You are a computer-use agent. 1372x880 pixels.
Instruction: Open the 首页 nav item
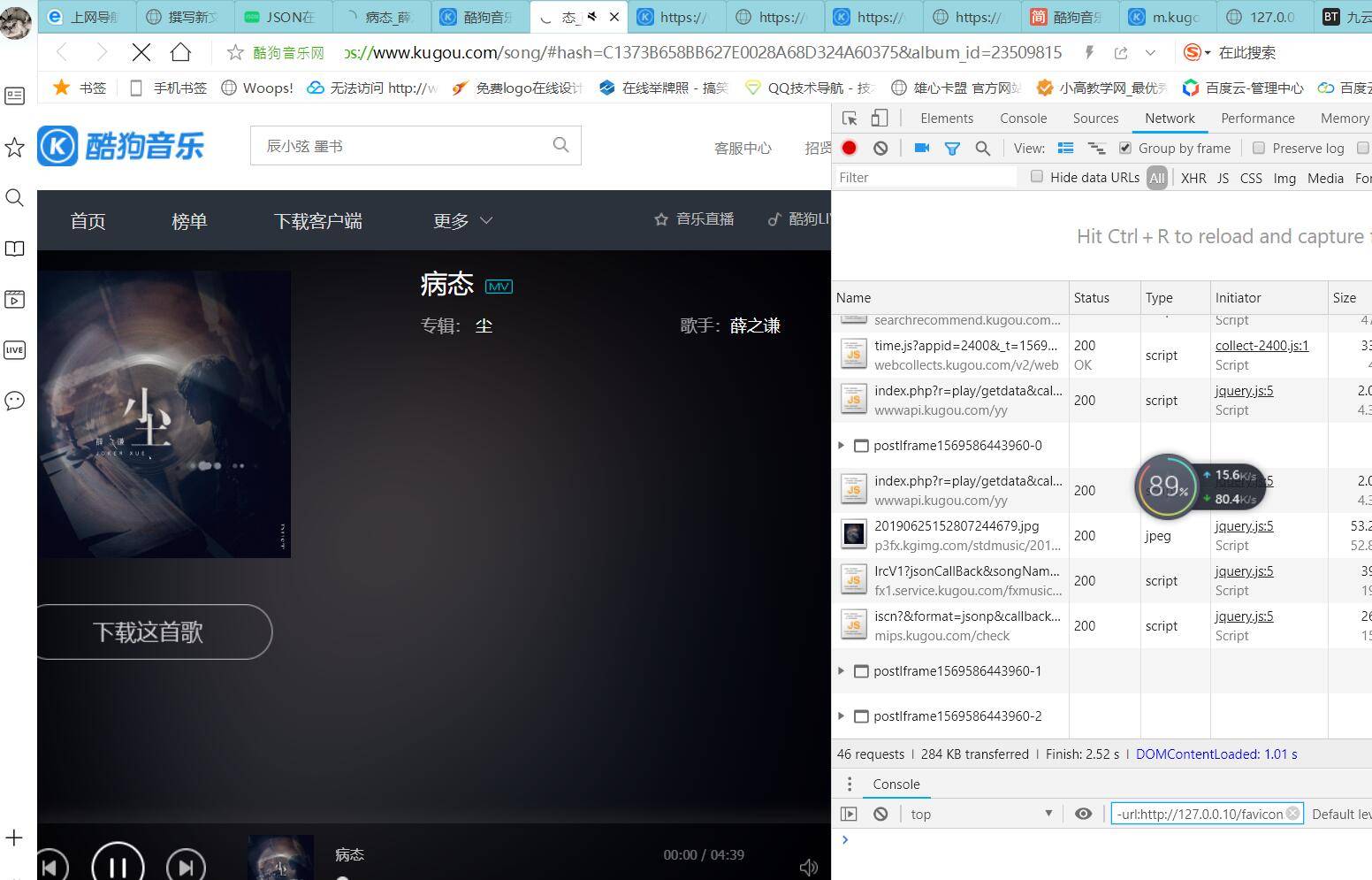88,221
